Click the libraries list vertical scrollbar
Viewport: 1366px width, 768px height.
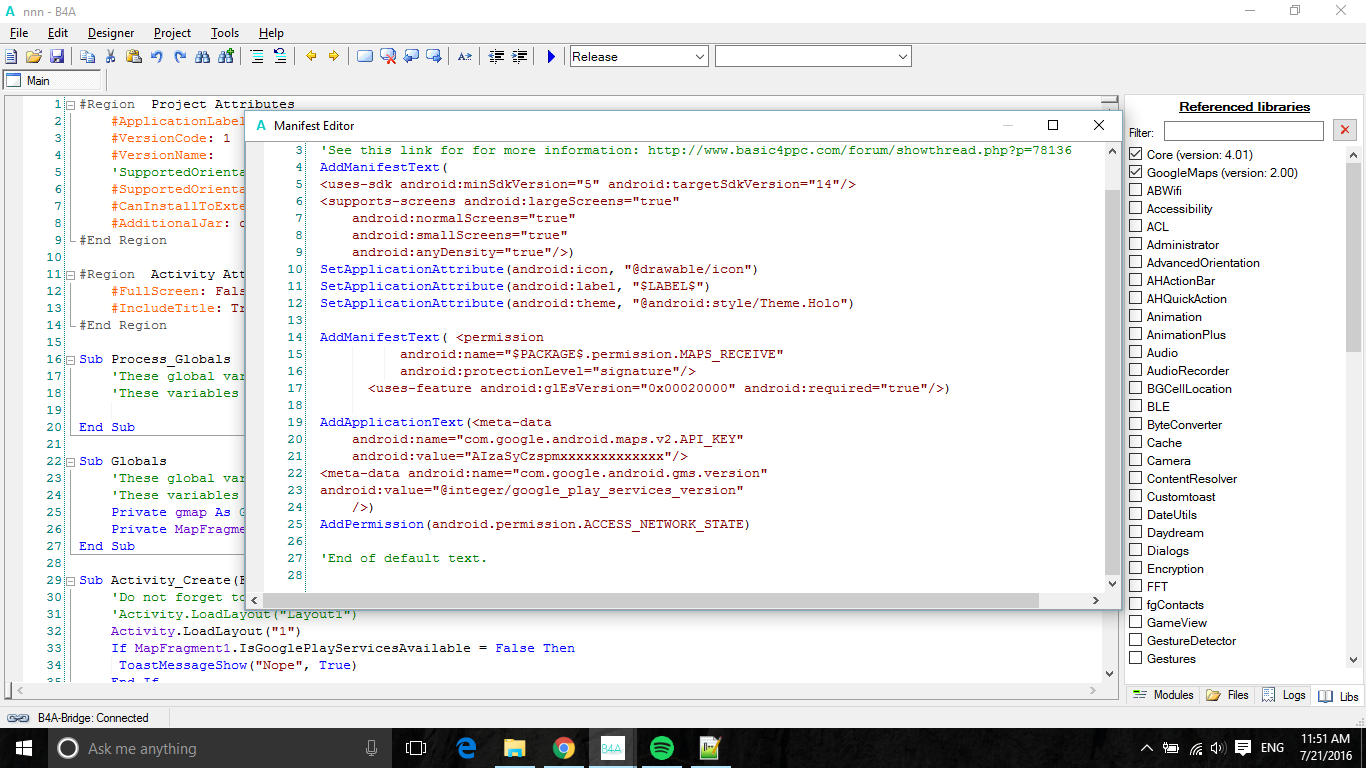pos(1353,407)
